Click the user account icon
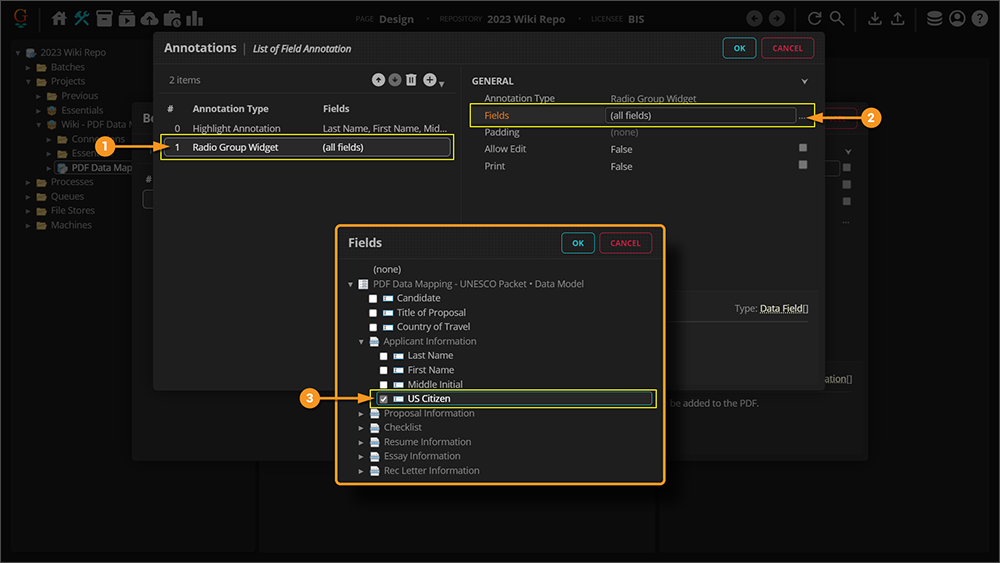 (957, 19)
